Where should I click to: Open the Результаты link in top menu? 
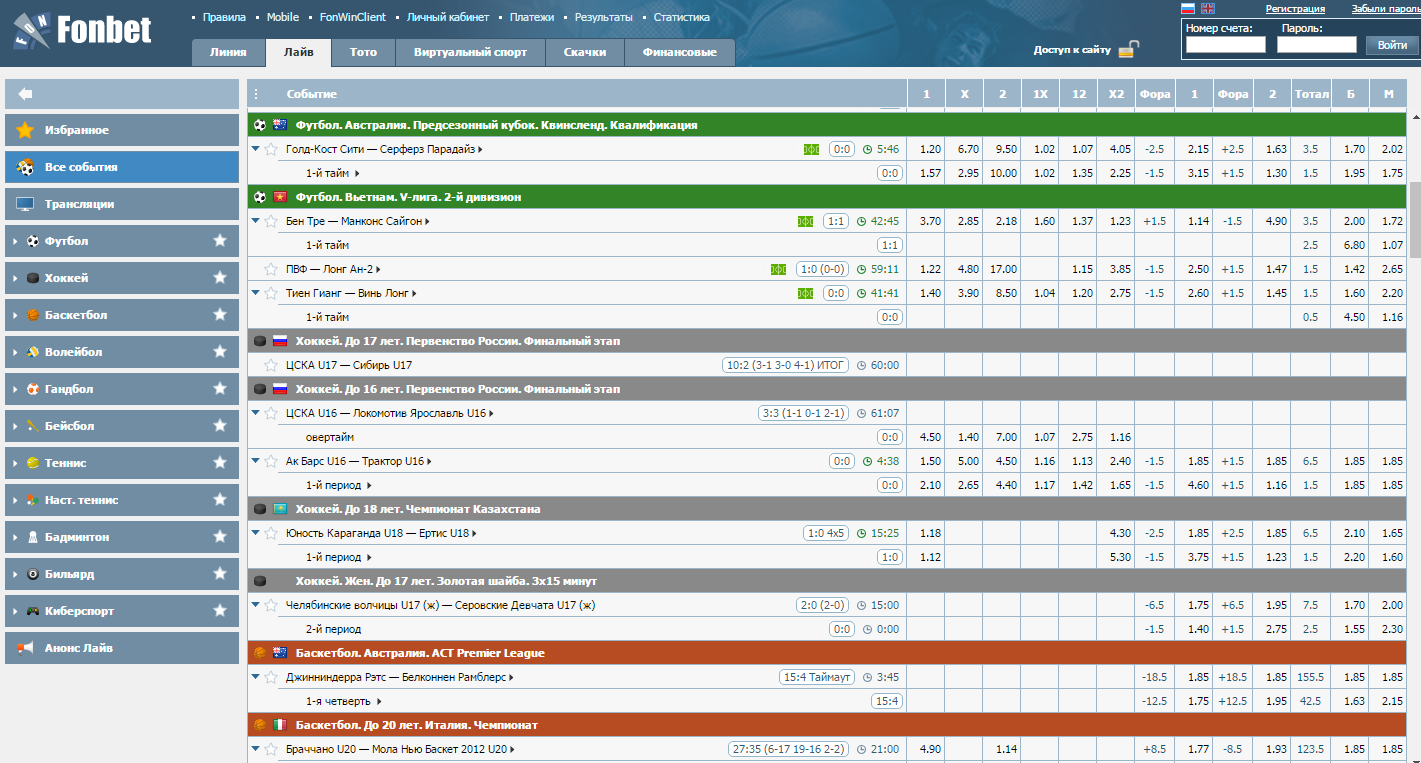pyautogui.click(x=604, y=17)
